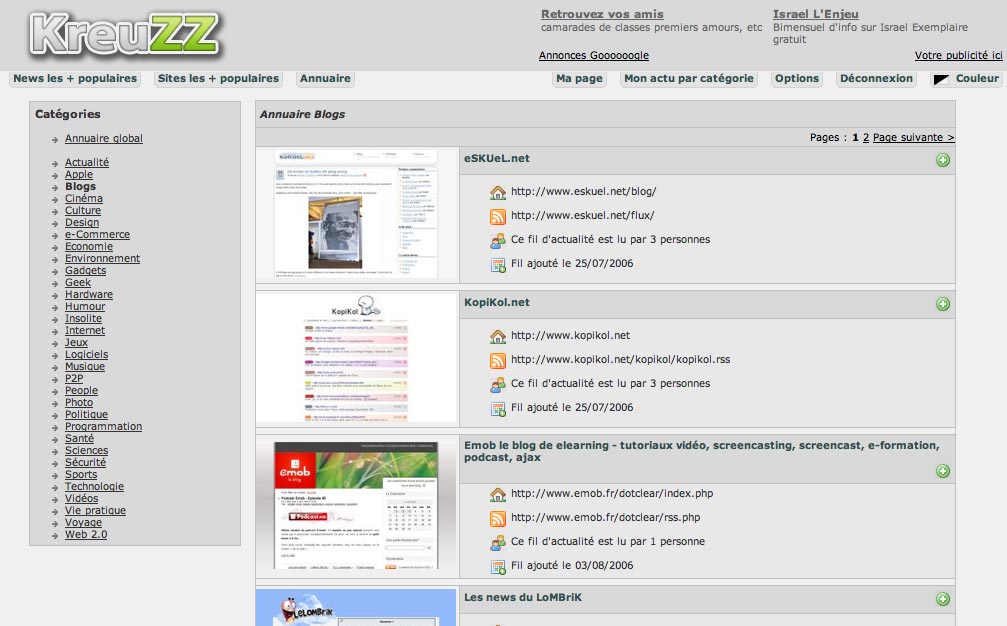Open Ma page
Screen dimensions: 1007x626
pos(579,78)
